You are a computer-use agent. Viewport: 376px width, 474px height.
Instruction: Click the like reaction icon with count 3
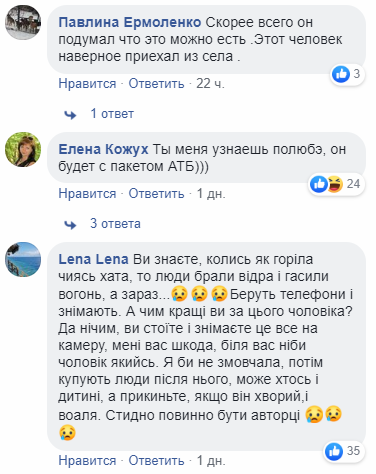pyautogui.click(x=341, y=74)
